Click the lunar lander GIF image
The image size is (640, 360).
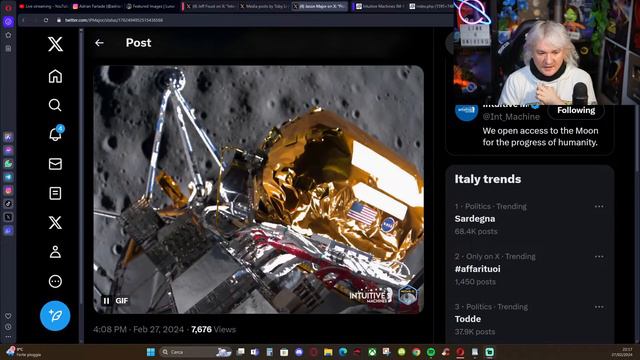(x=258, y=189)
